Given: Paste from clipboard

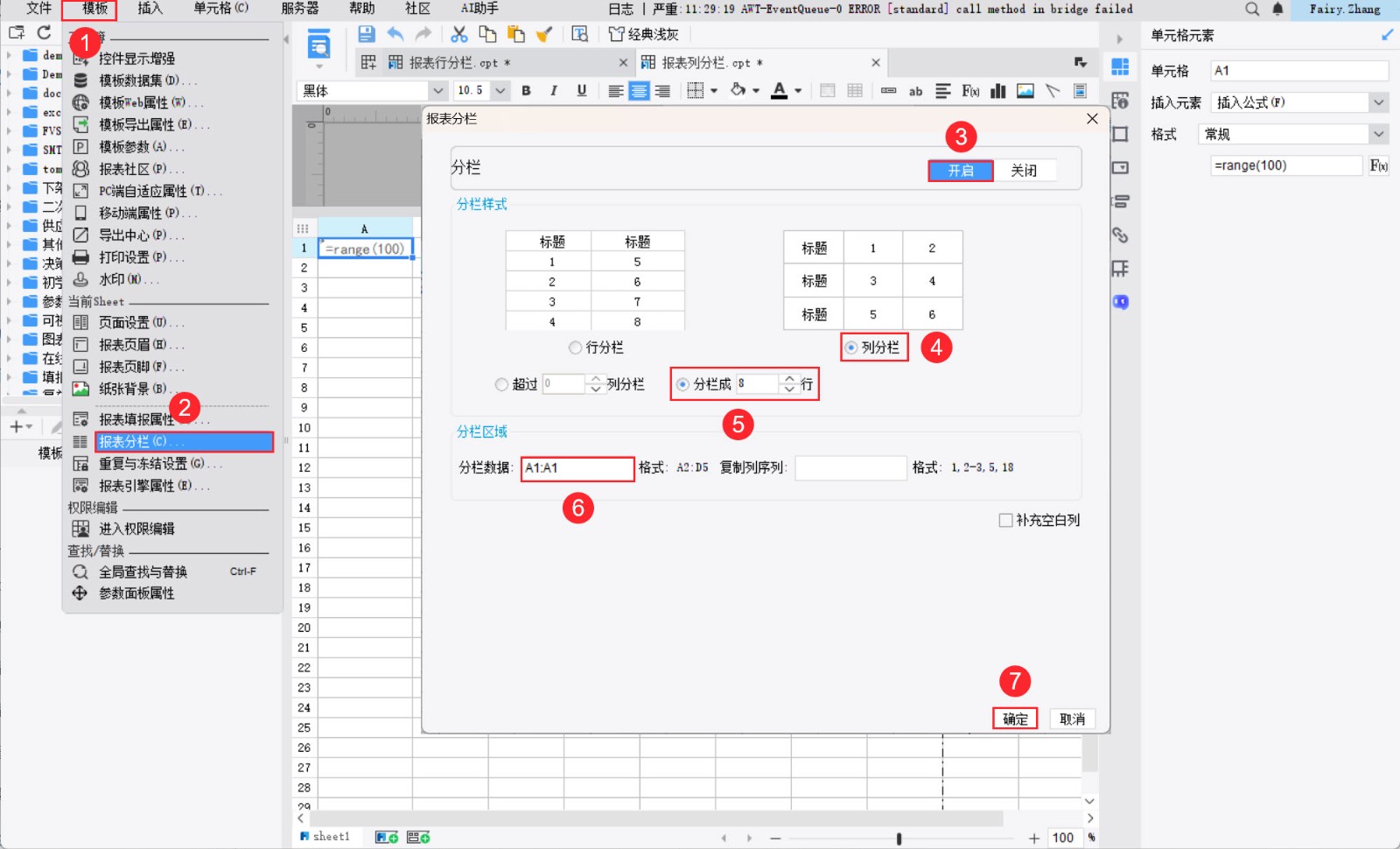Looking at the screenshot, I should (516, 34).
